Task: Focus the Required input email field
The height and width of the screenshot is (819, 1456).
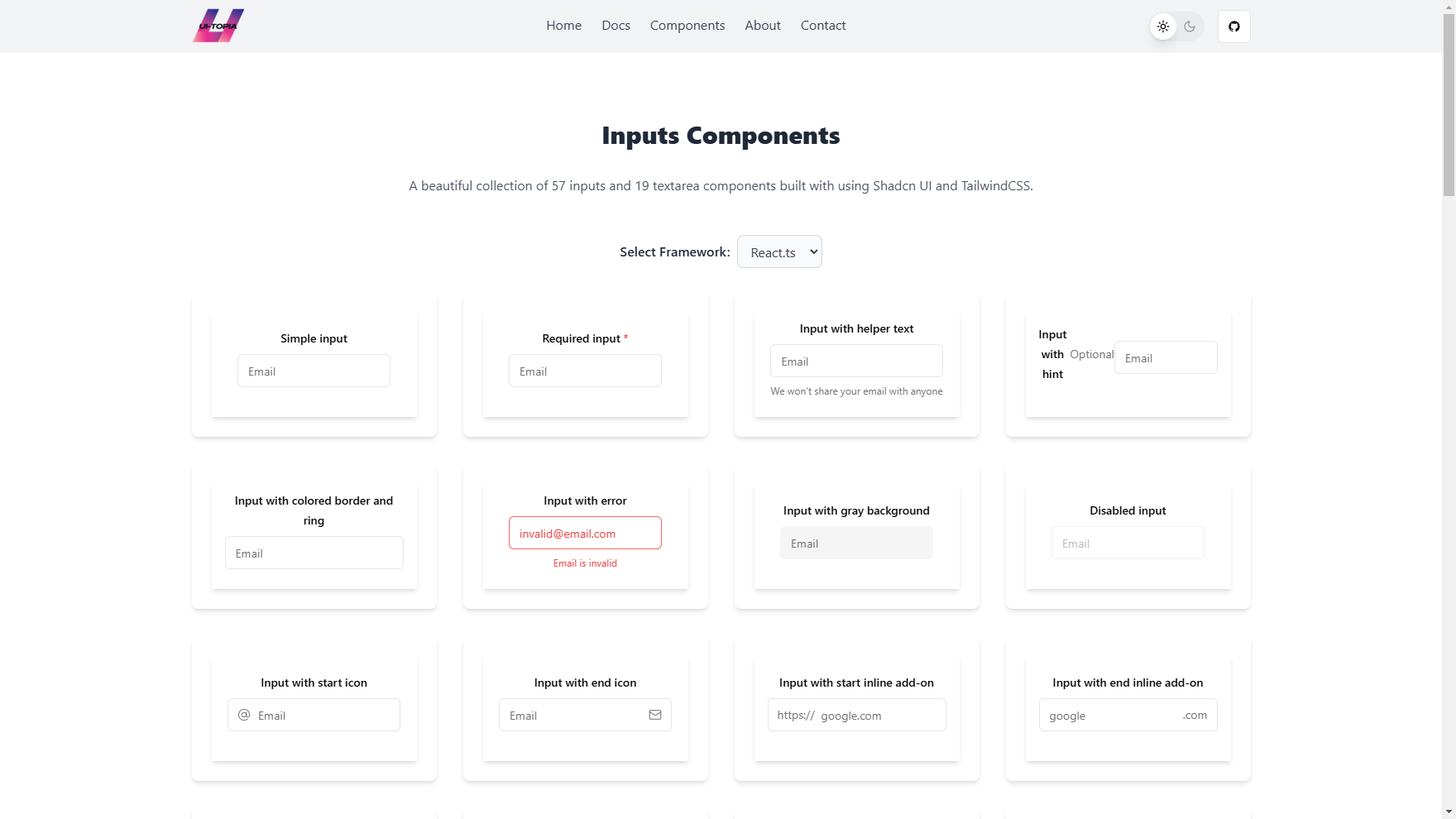Action: click(x=585, y=371)
